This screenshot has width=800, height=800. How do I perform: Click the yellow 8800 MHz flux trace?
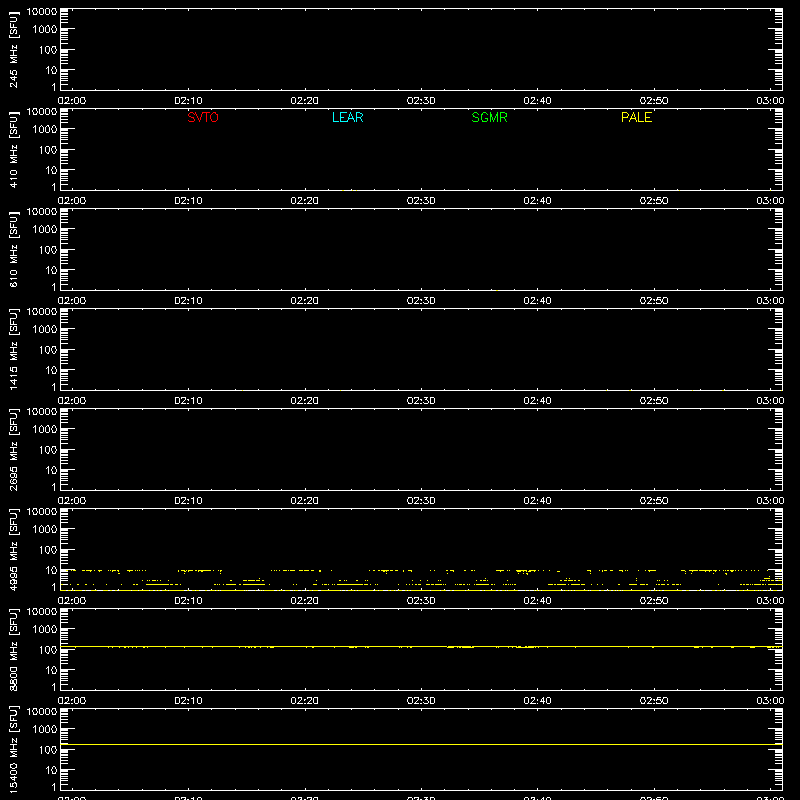click(x=421, y=646)
